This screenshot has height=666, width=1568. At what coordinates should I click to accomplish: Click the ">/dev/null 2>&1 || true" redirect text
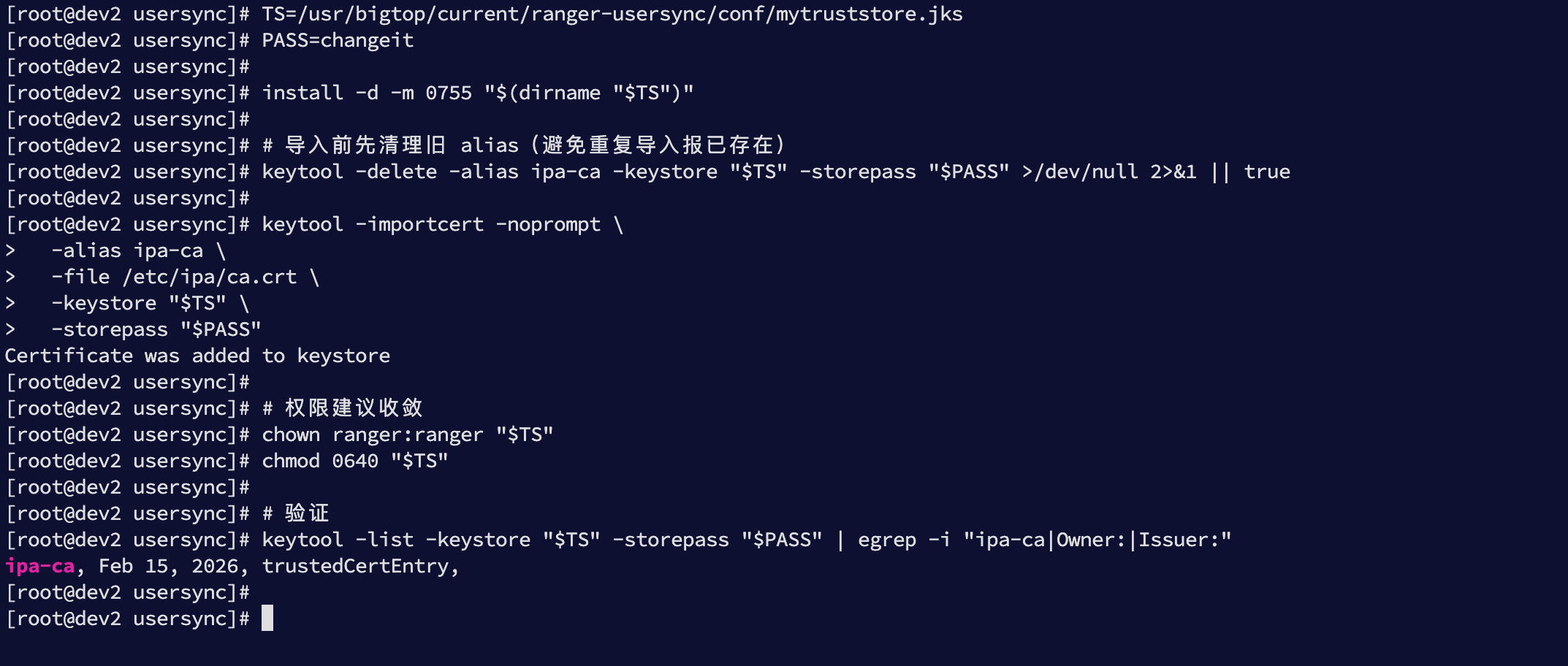(1156, 172)
